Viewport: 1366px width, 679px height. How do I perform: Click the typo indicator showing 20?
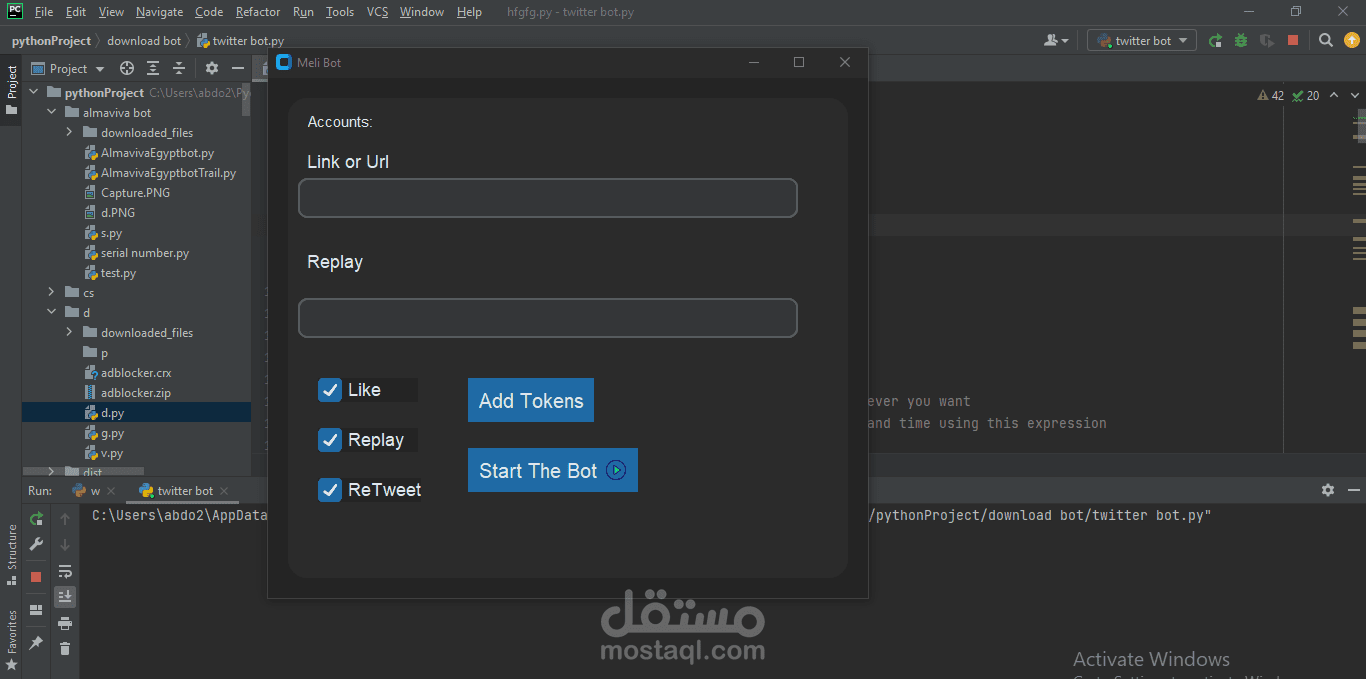point(1305,96)
